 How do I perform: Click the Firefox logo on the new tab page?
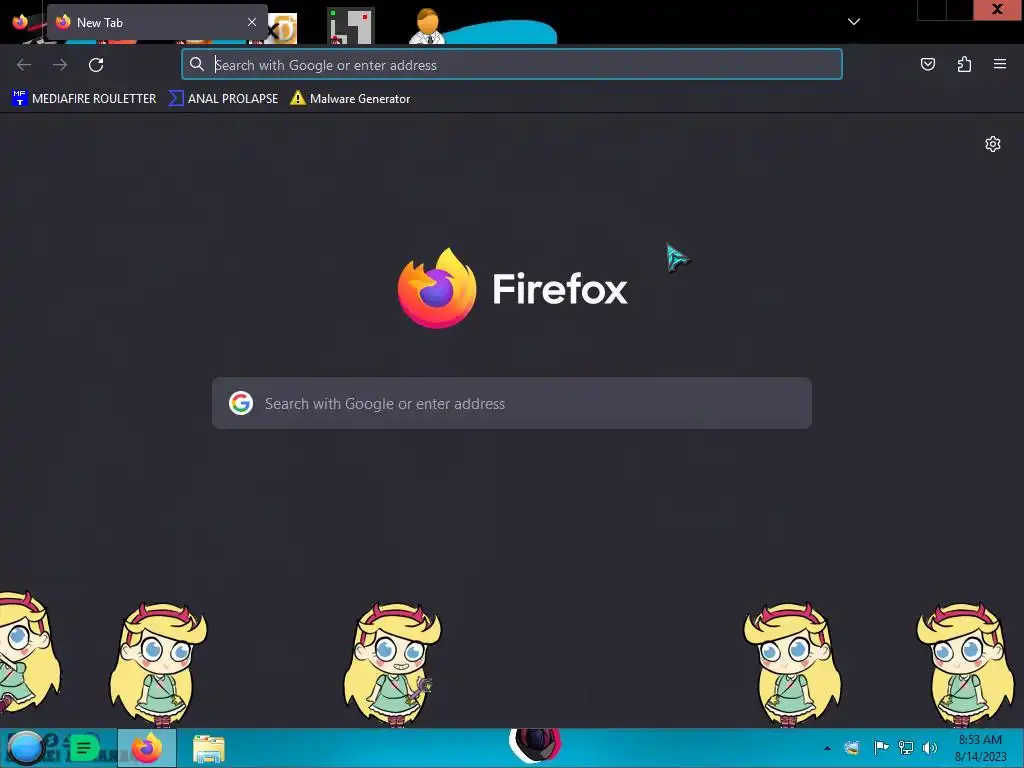click(437, 288)
